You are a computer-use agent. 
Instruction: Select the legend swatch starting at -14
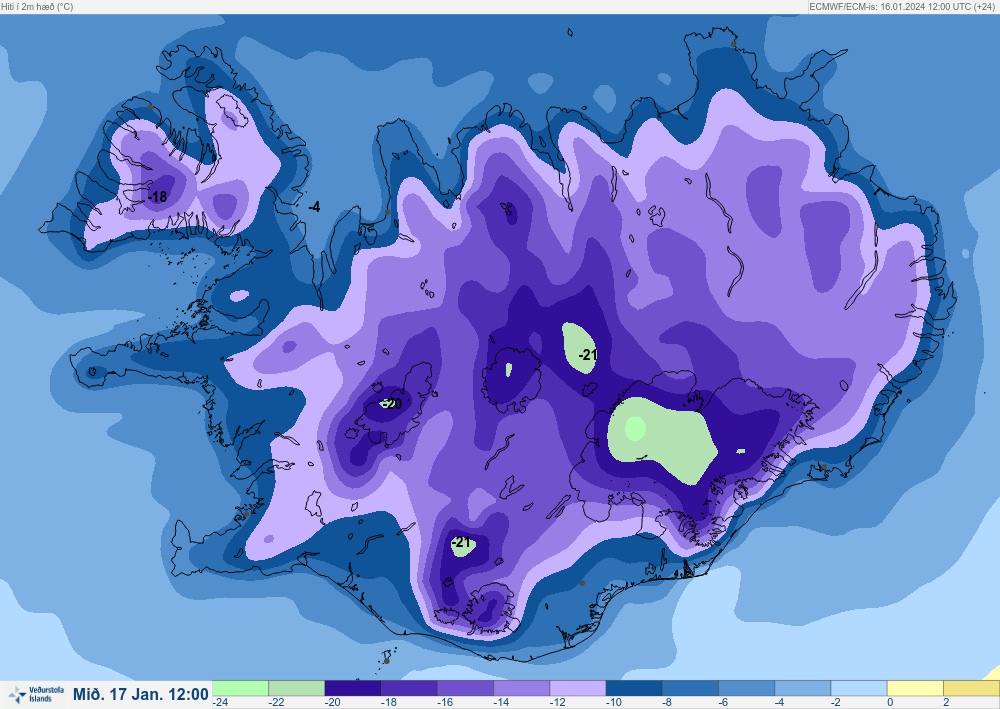(x=522, y=688)
